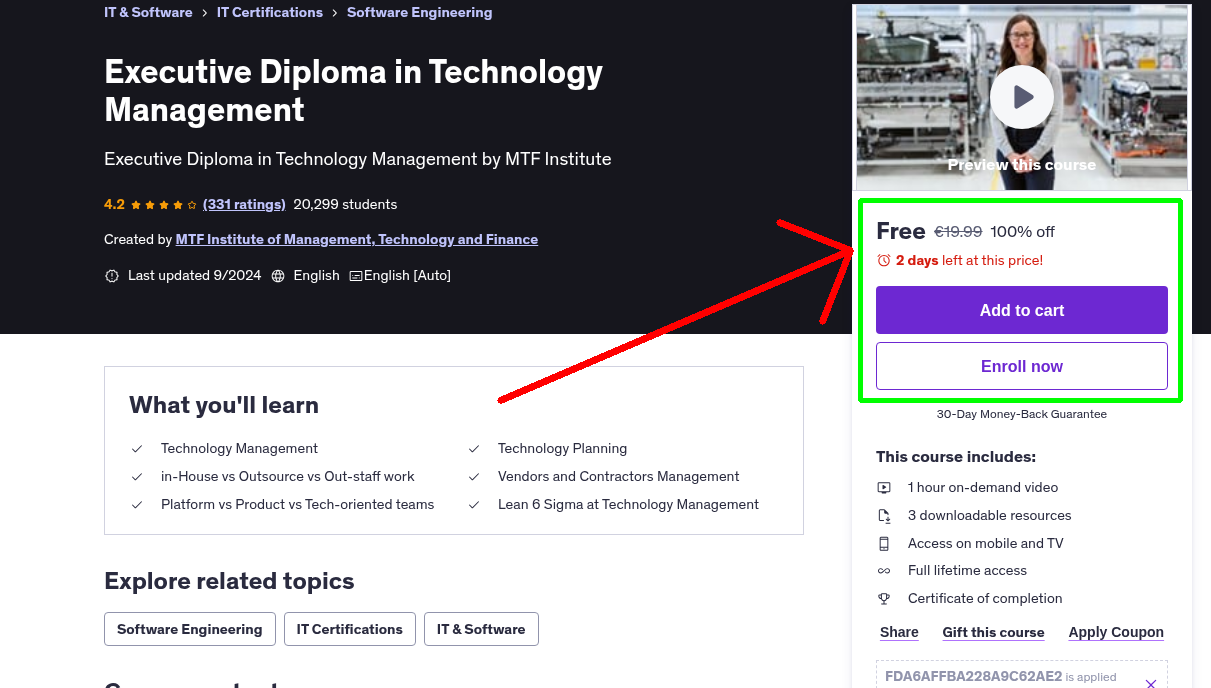The width and height of the screenshot is (1211, 688).
Task: Select the Software Engineering topic chip
Action: (190, 629)
